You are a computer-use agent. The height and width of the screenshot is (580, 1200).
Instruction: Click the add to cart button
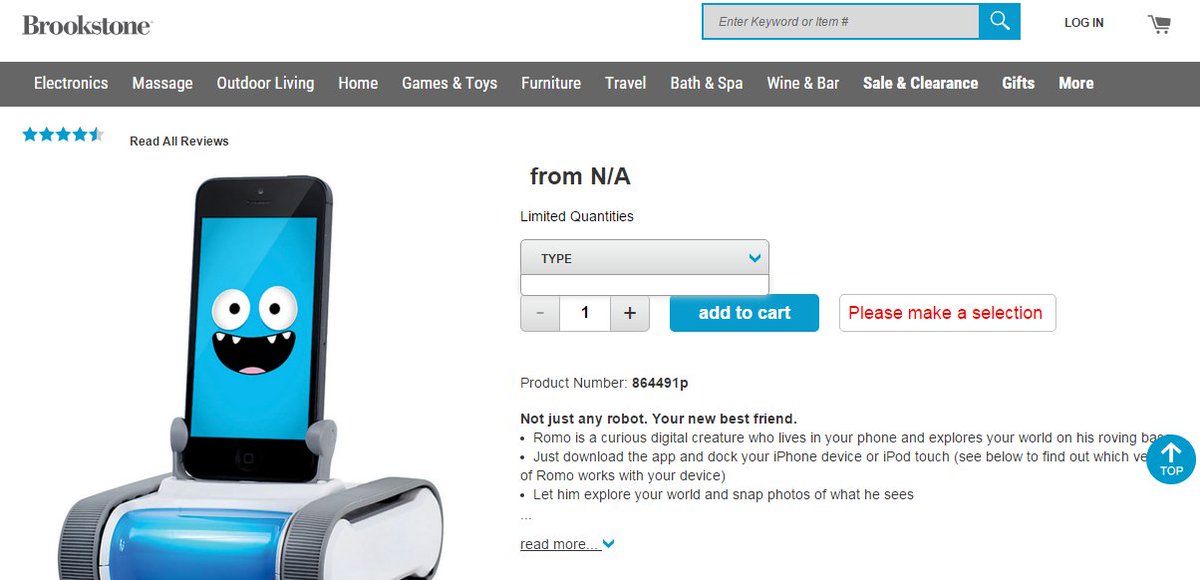pos(744,313)
